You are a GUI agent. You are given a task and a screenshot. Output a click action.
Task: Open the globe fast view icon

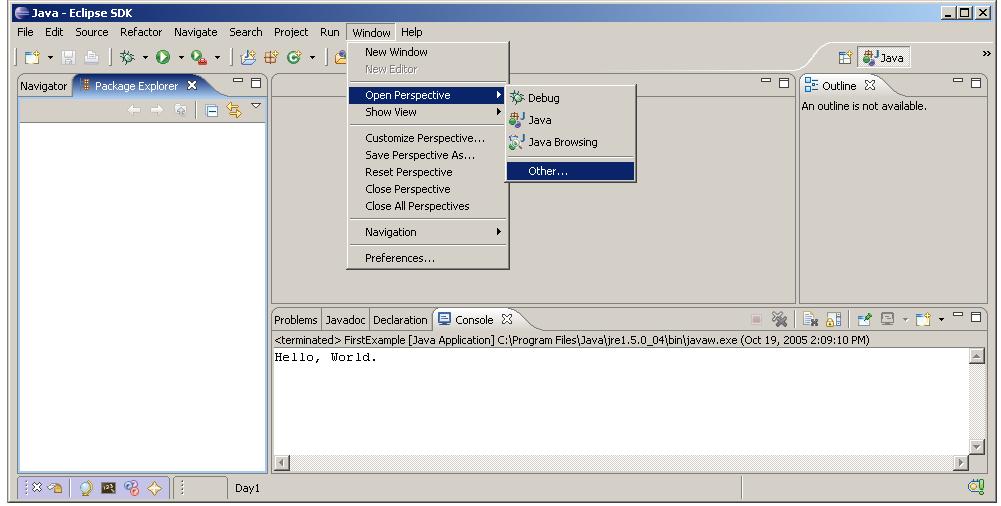85,488
